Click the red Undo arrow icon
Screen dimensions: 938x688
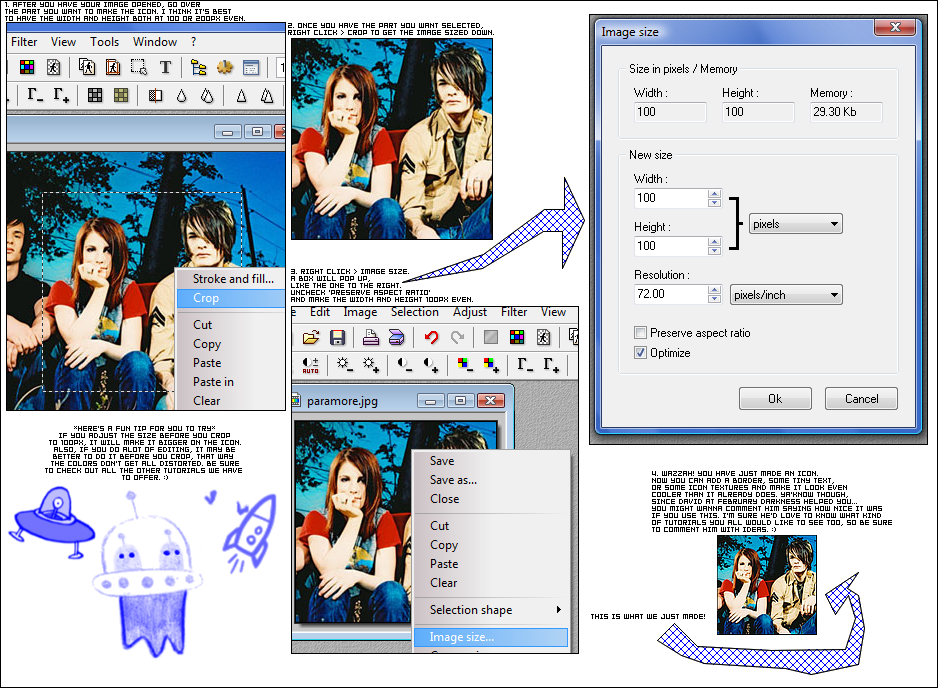(431, 337)
